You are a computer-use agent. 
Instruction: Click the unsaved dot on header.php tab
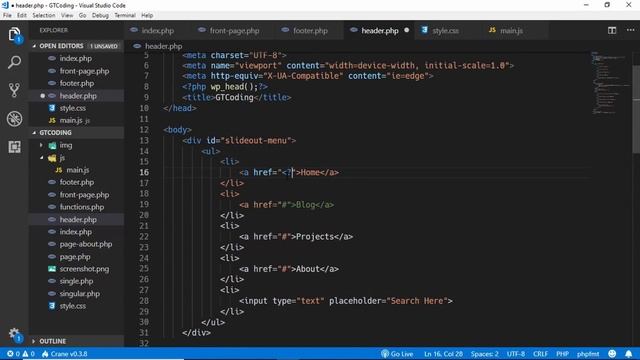tap(407, 30)
